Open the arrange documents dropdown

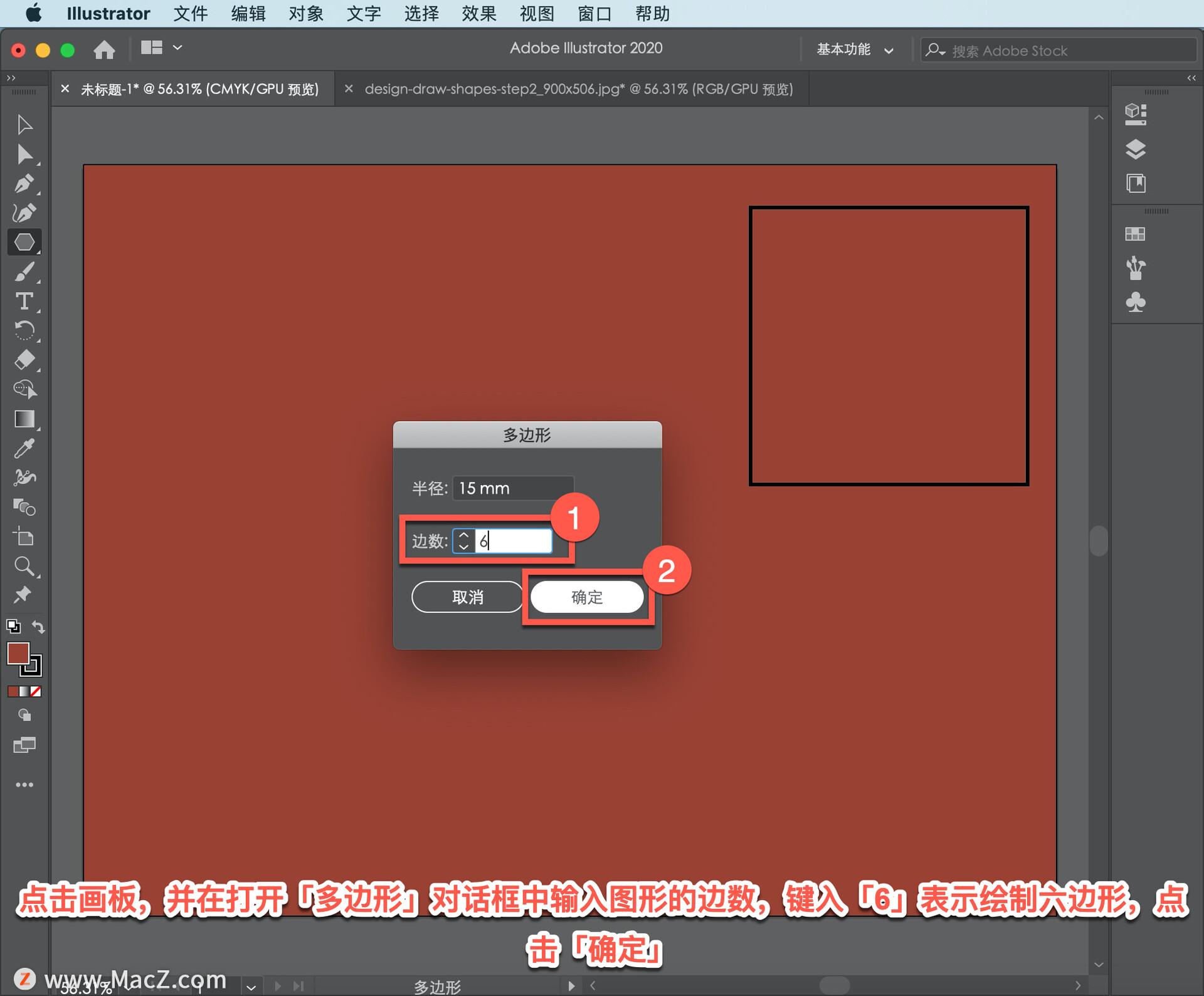click(x=161, y=48)
